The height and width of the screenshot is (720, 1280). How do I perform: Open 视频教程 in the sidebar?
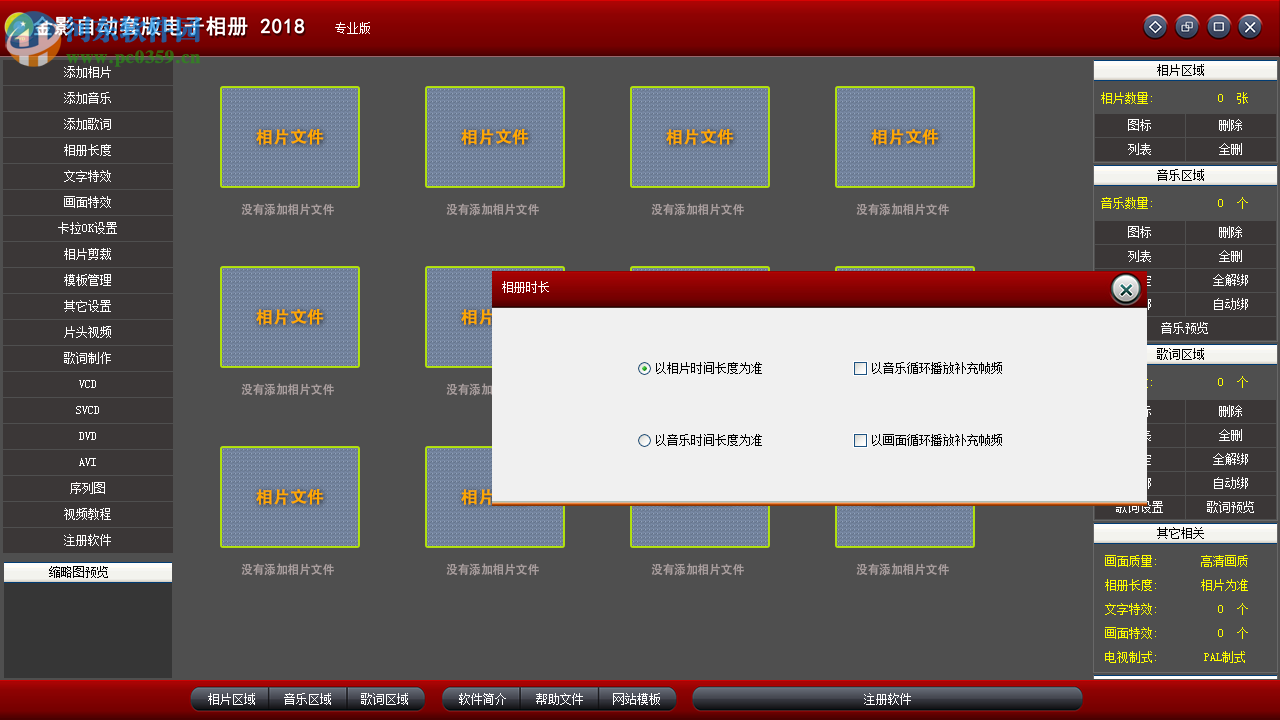coord(88,514)
